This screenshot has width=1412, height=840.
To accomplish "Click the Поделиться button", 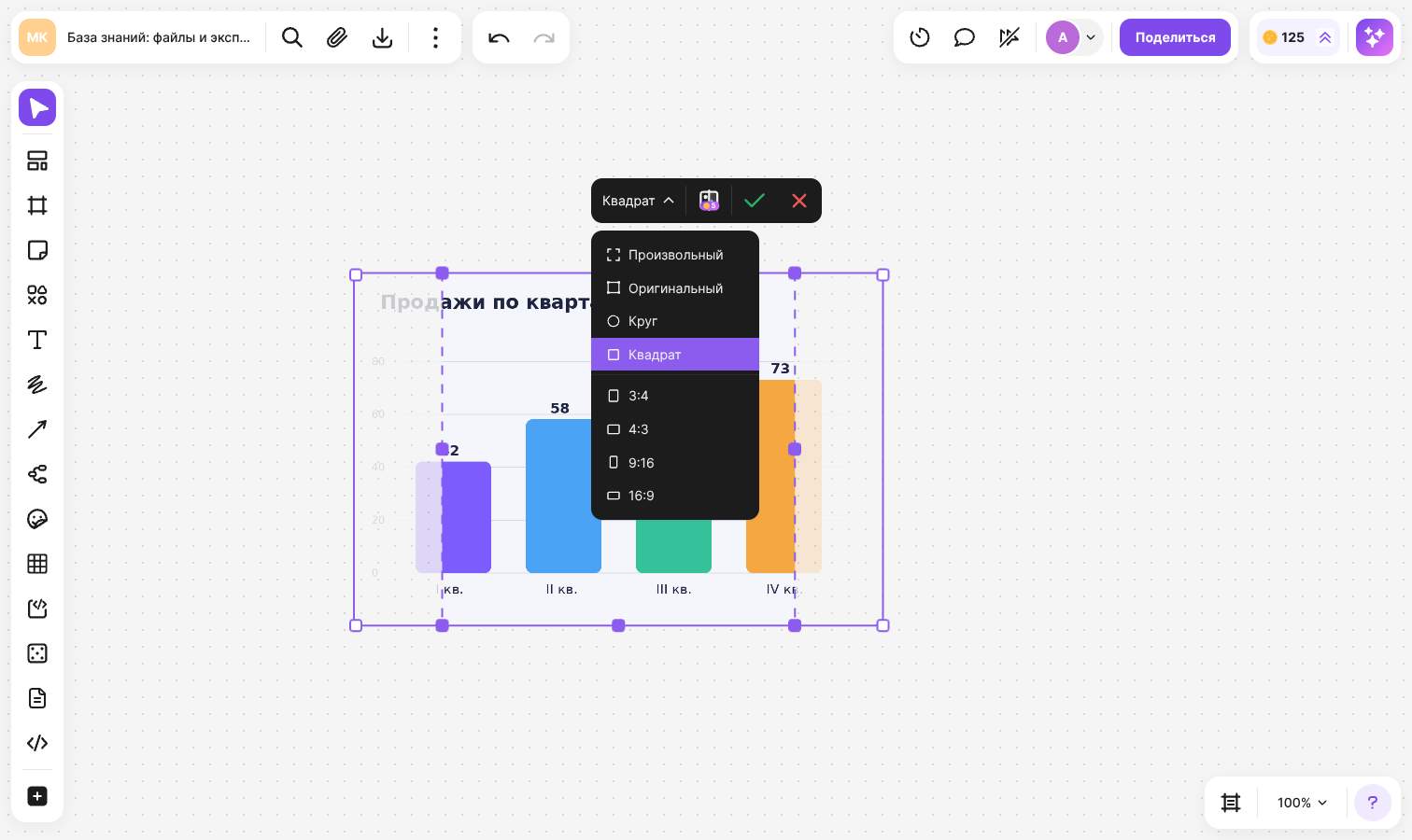I will (1175, 37).
